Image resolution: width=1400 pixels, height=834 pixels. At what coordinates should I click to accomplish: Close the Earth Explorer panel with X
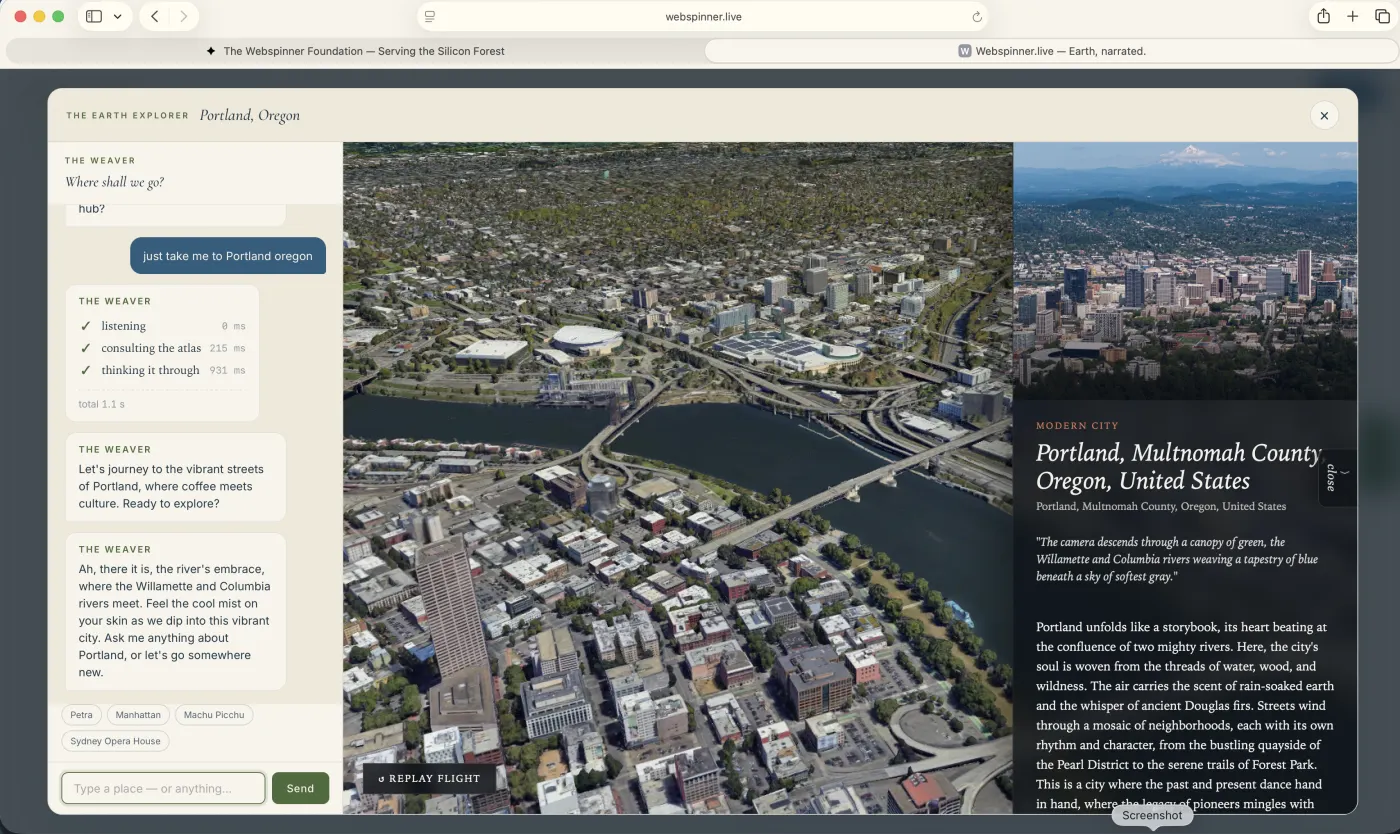click(1324, 115)
